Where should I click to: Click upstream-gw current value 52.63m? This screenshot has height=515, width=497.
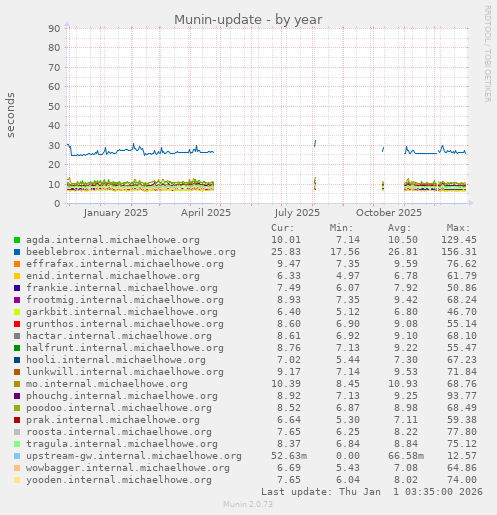point(289,456)
